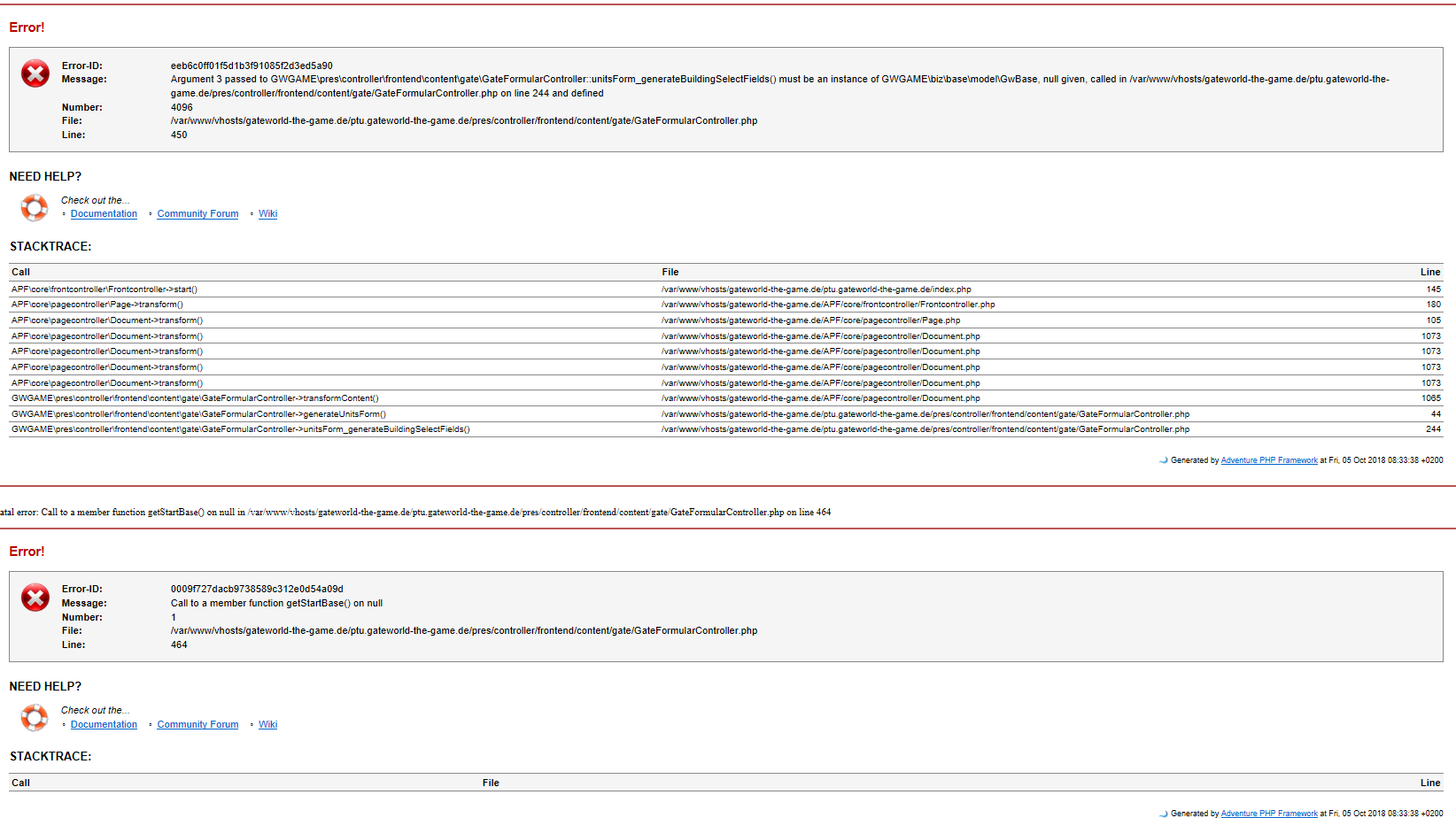Click the lifebuoy help icon above the second stacktrace

click(35, 717)
